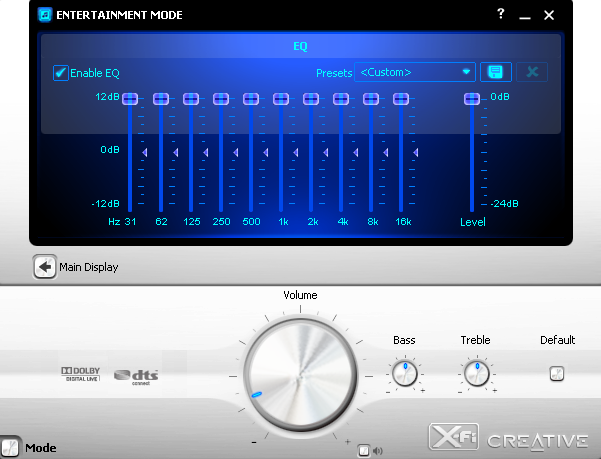Click the 16k EQ slider handle
Screen dimensions: 601x459
401,99
